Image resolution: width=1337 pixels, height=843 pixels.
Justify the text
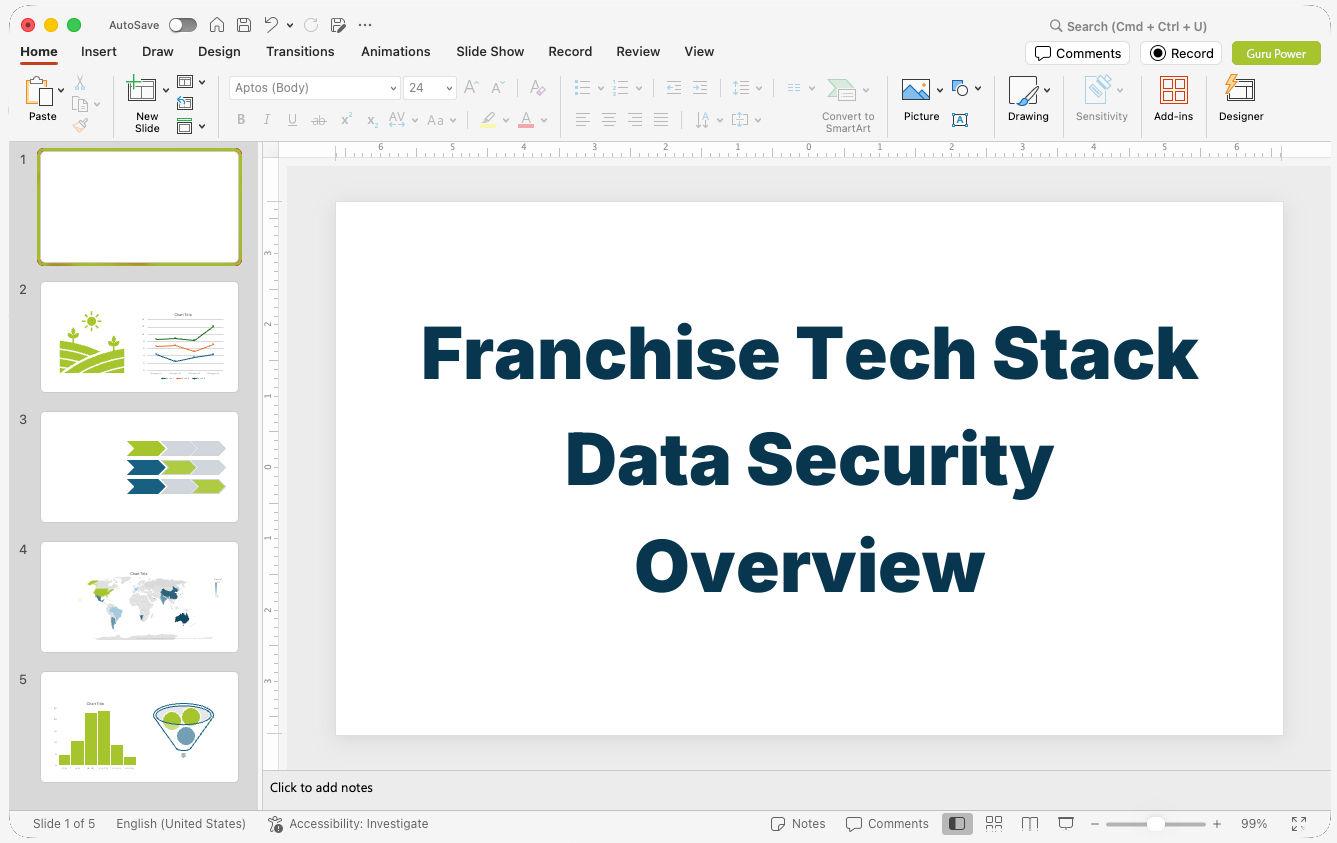[x=660, y=120]
